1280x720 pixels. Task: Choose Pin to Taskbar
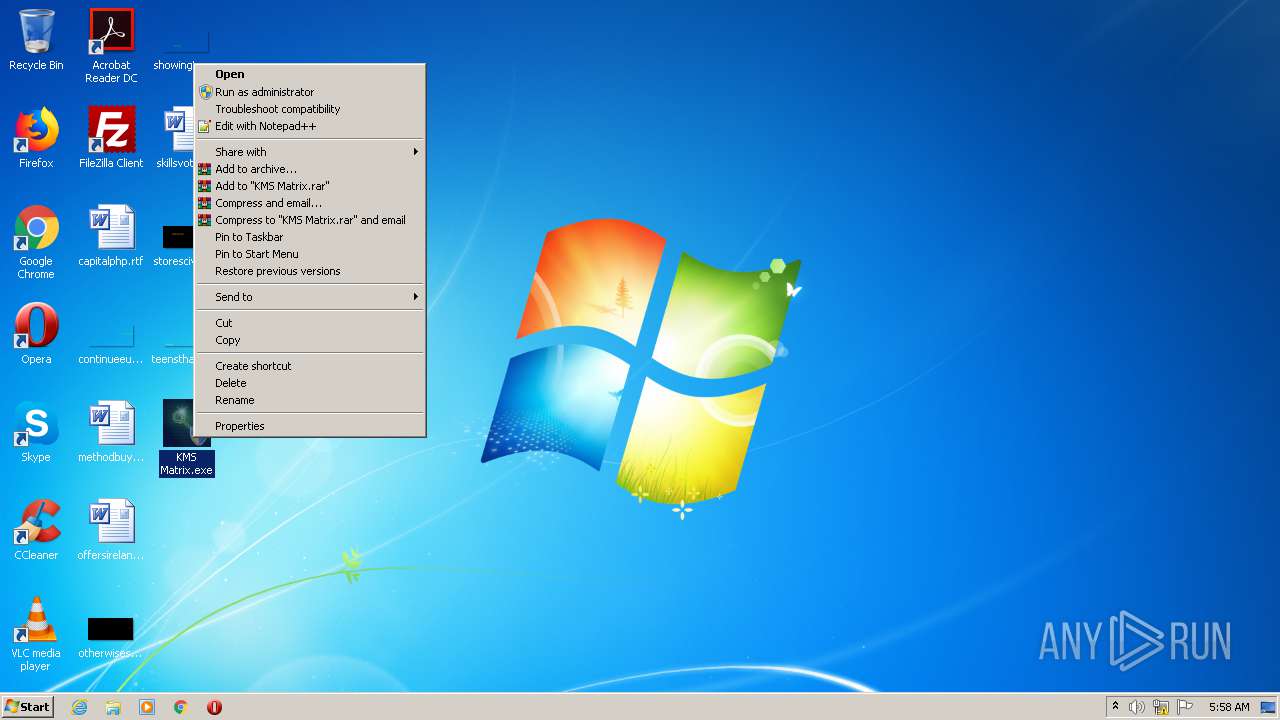pos(310,237)
